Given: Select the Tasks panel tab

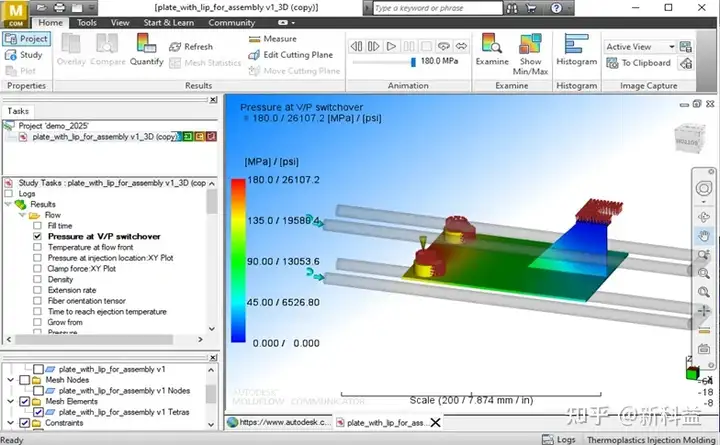Looking at the screenshot, I should (18, 111).
